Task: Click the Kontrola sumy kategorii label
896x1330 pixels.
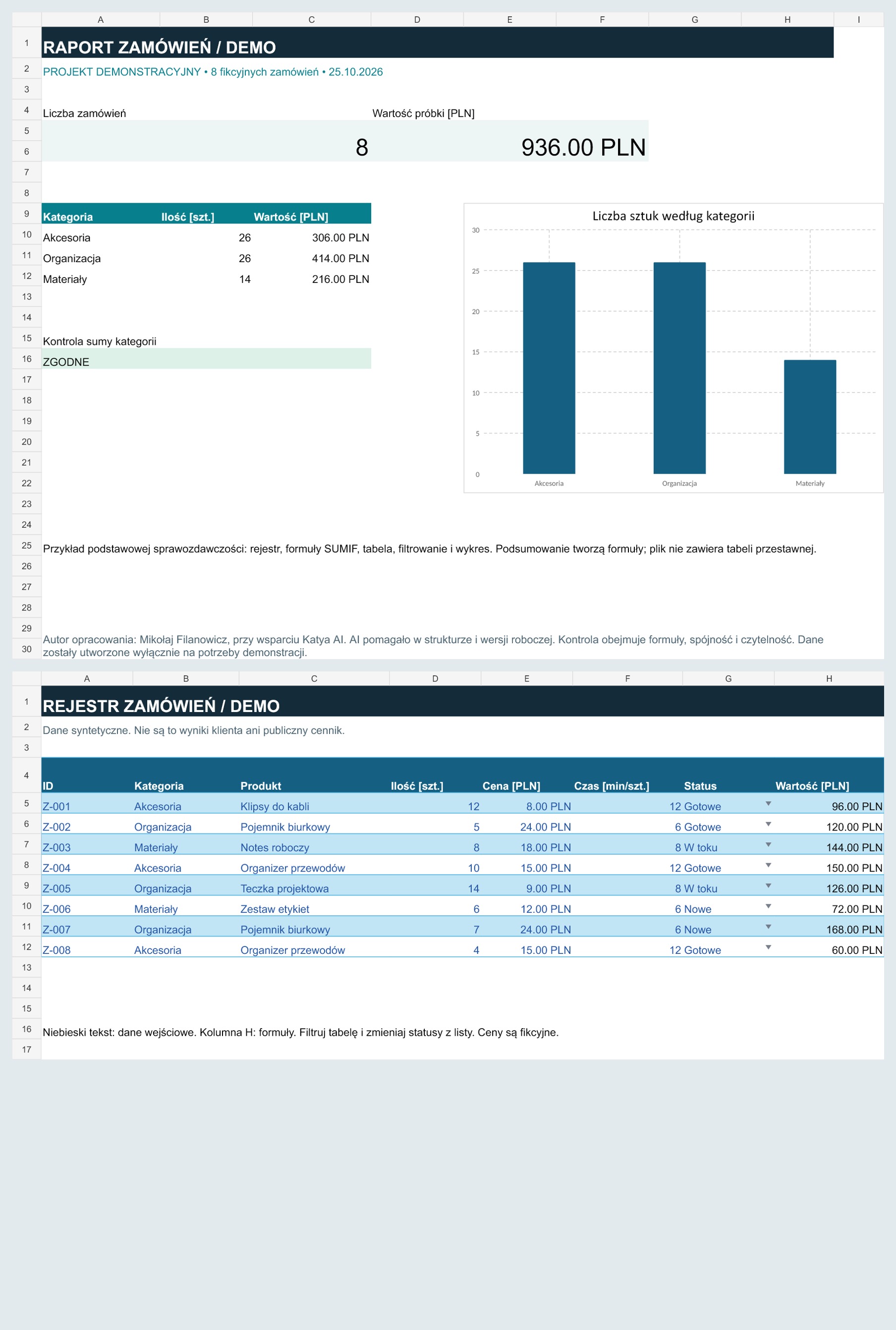Action: pos(100,341)
